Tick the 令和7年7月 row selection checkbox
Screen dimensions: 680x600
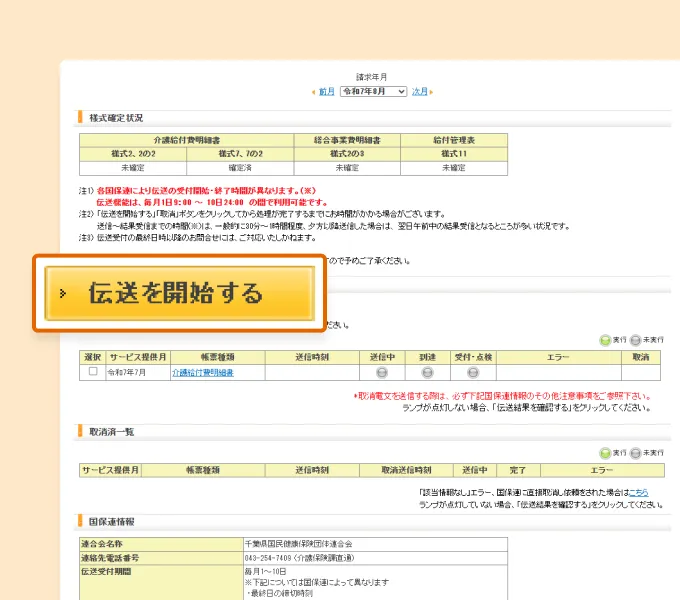click(93, 371)
